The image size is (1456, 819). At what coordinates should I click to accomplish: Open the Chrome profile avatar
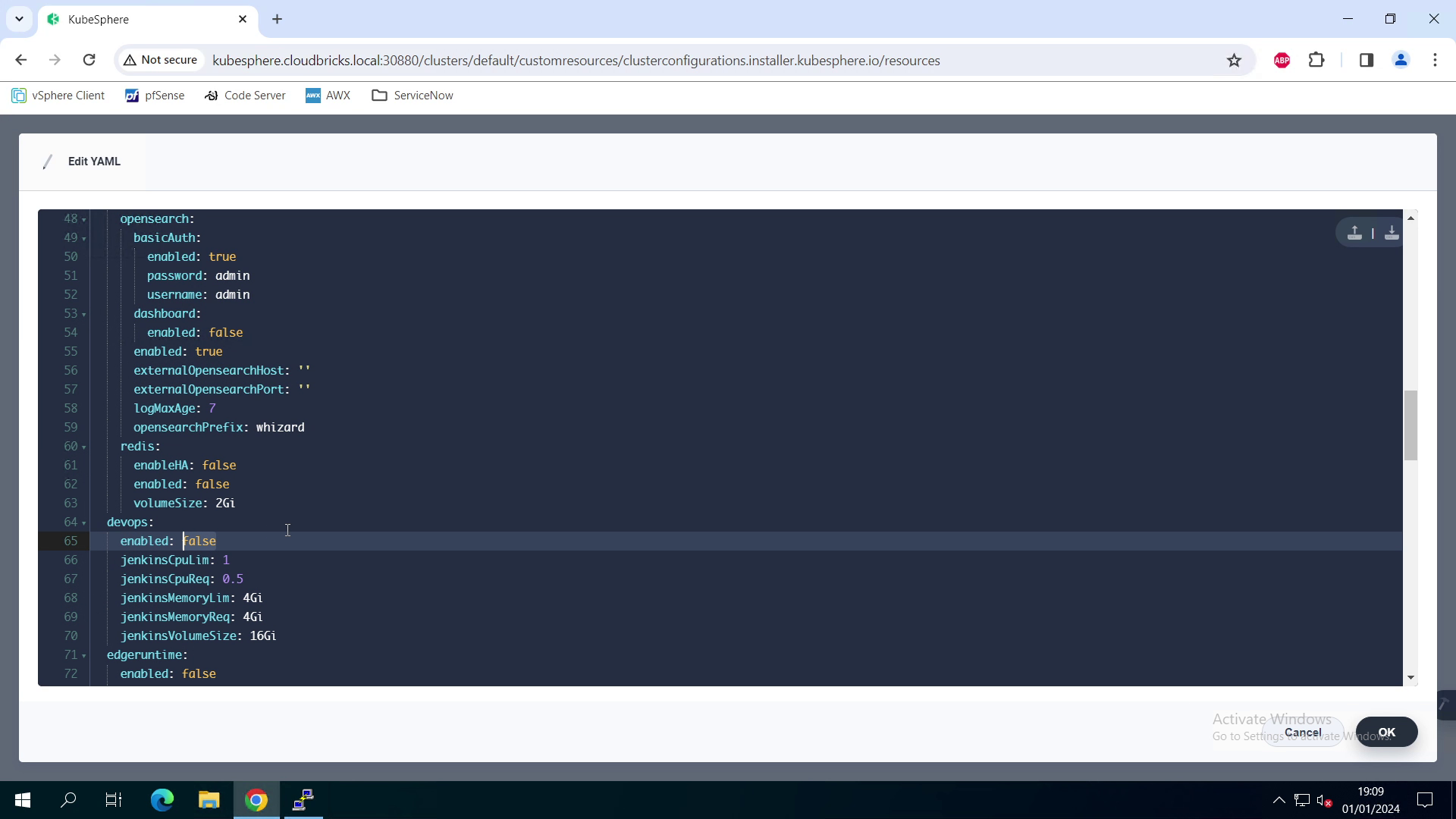pyautogui.click(x=1401, y=60)
